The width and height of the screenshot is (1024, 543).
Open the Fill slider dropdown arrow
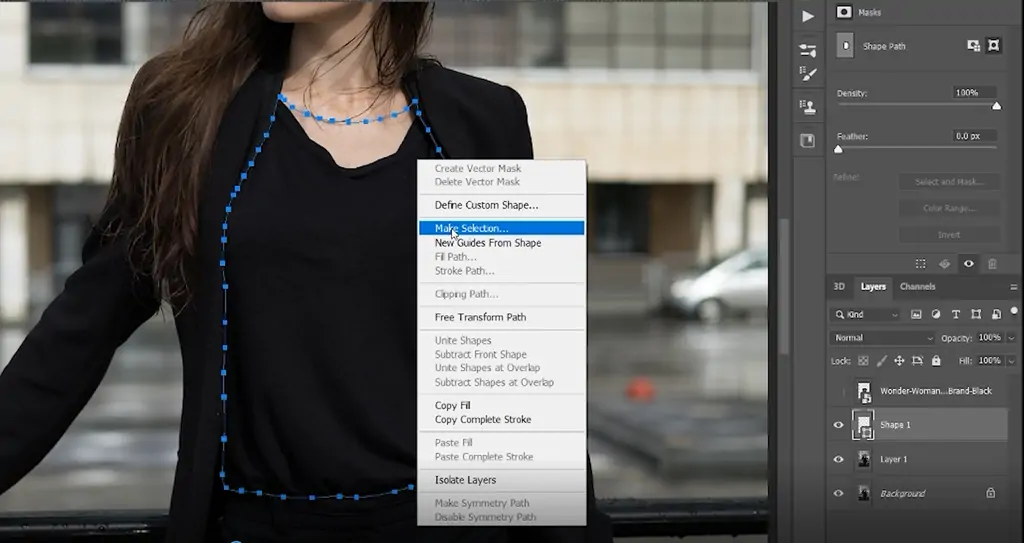1011,361
